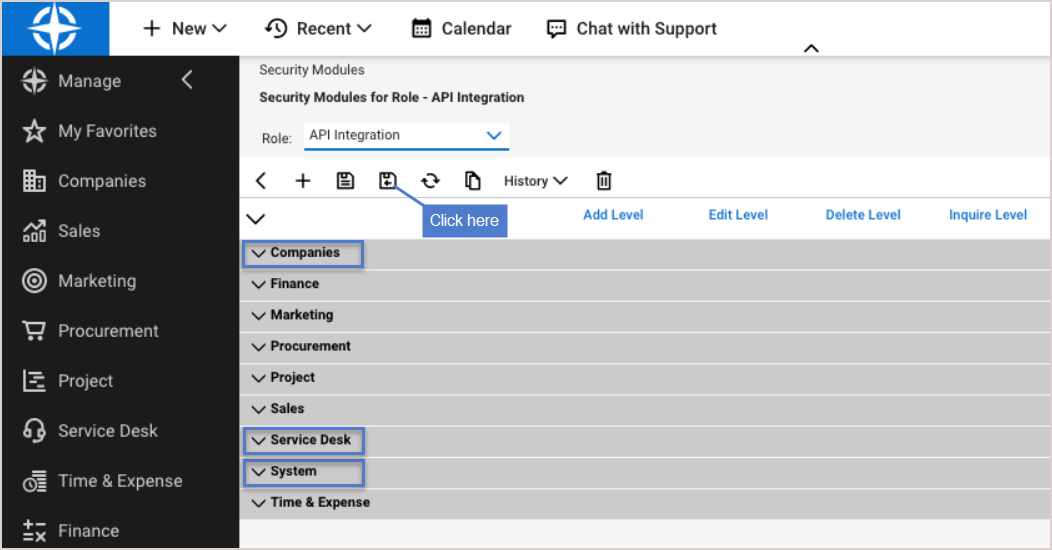
Task: Click the Add Level column header
Action: click(613, 215)
